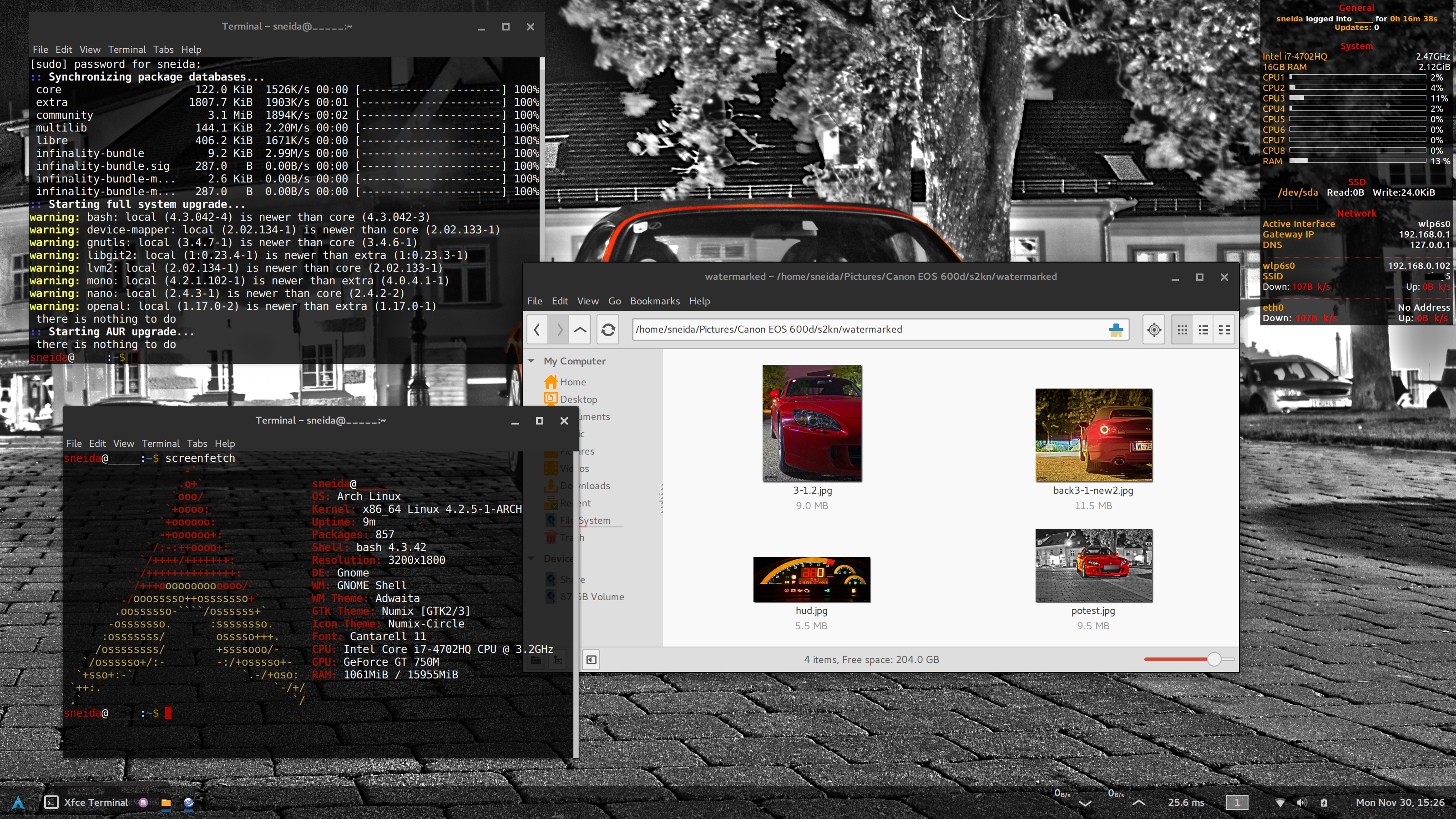
Task: Clear the location bar with broom icon
Action: (x=1116, y=329)
